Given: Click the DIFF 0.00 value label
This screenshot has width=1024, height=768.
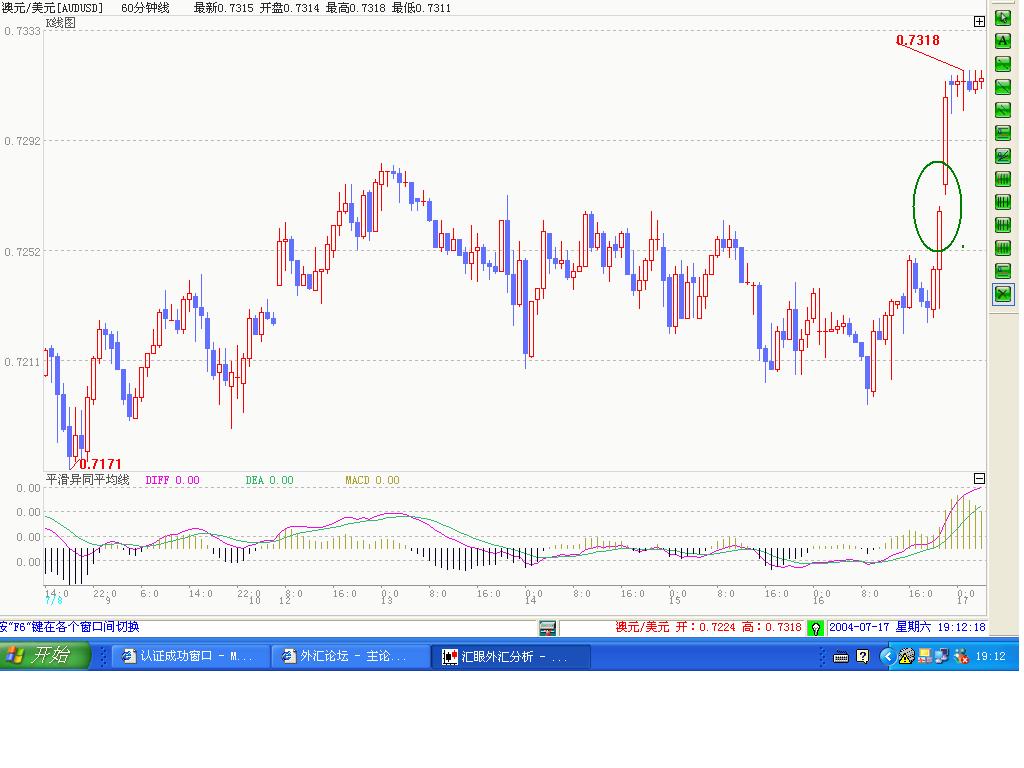Looking at the screenshot, I should point(172,480).
